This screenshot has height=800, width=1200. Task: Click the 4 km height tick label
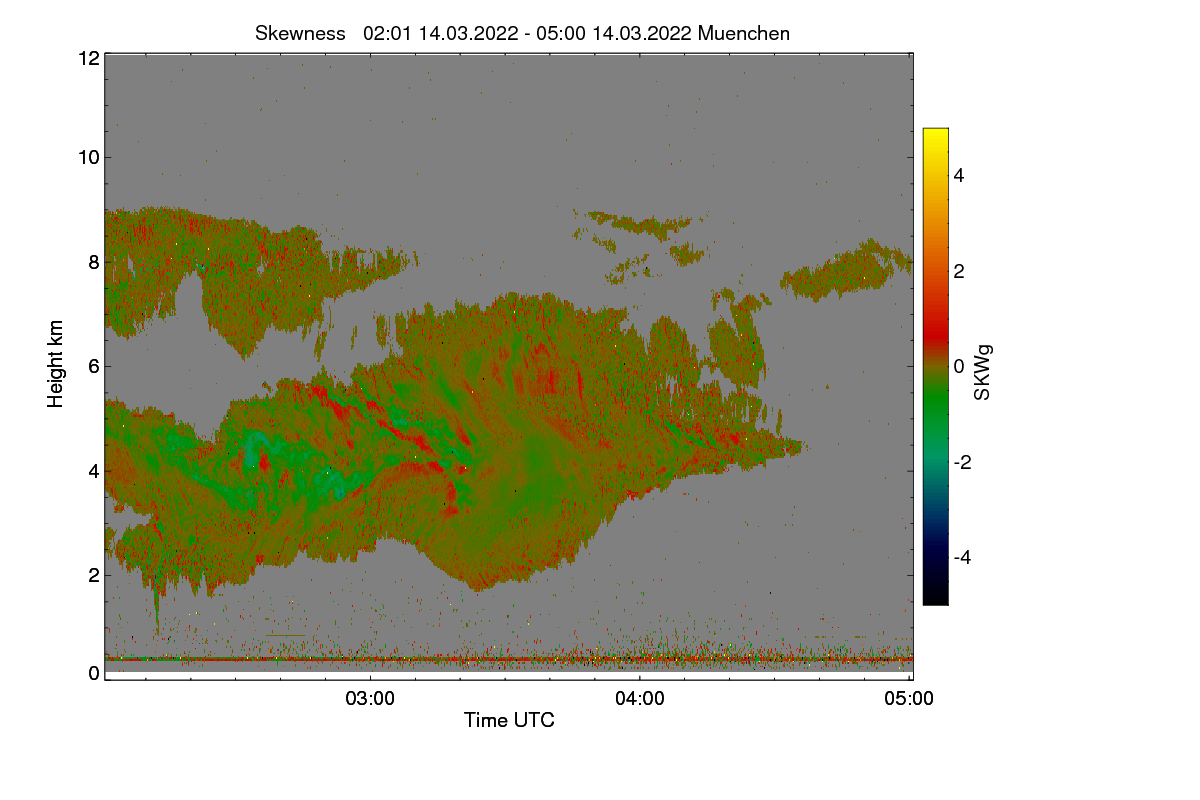pyautogui.click(x=93, y=470)
